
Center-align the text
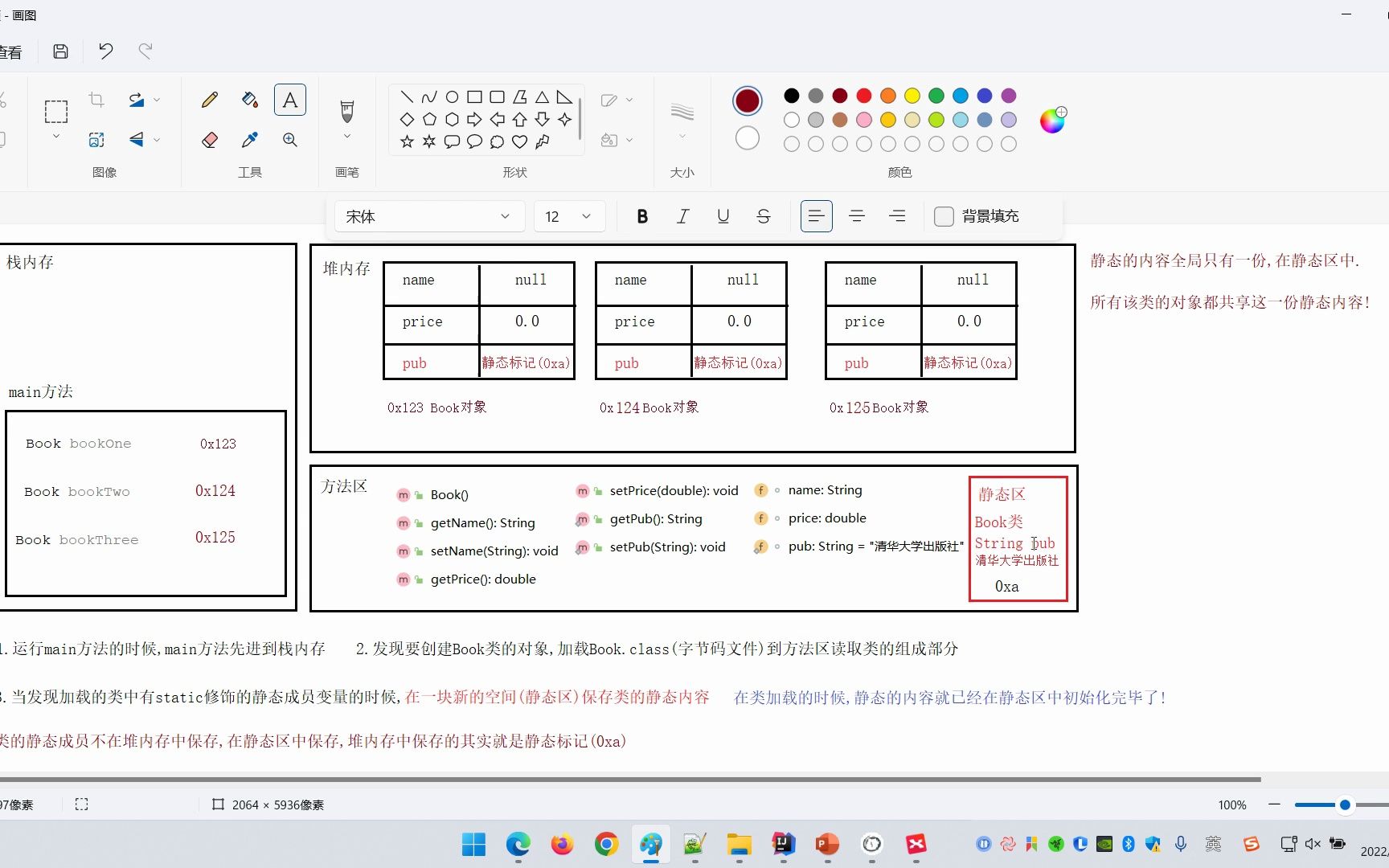pyautogui.click(x=857, y=216)
